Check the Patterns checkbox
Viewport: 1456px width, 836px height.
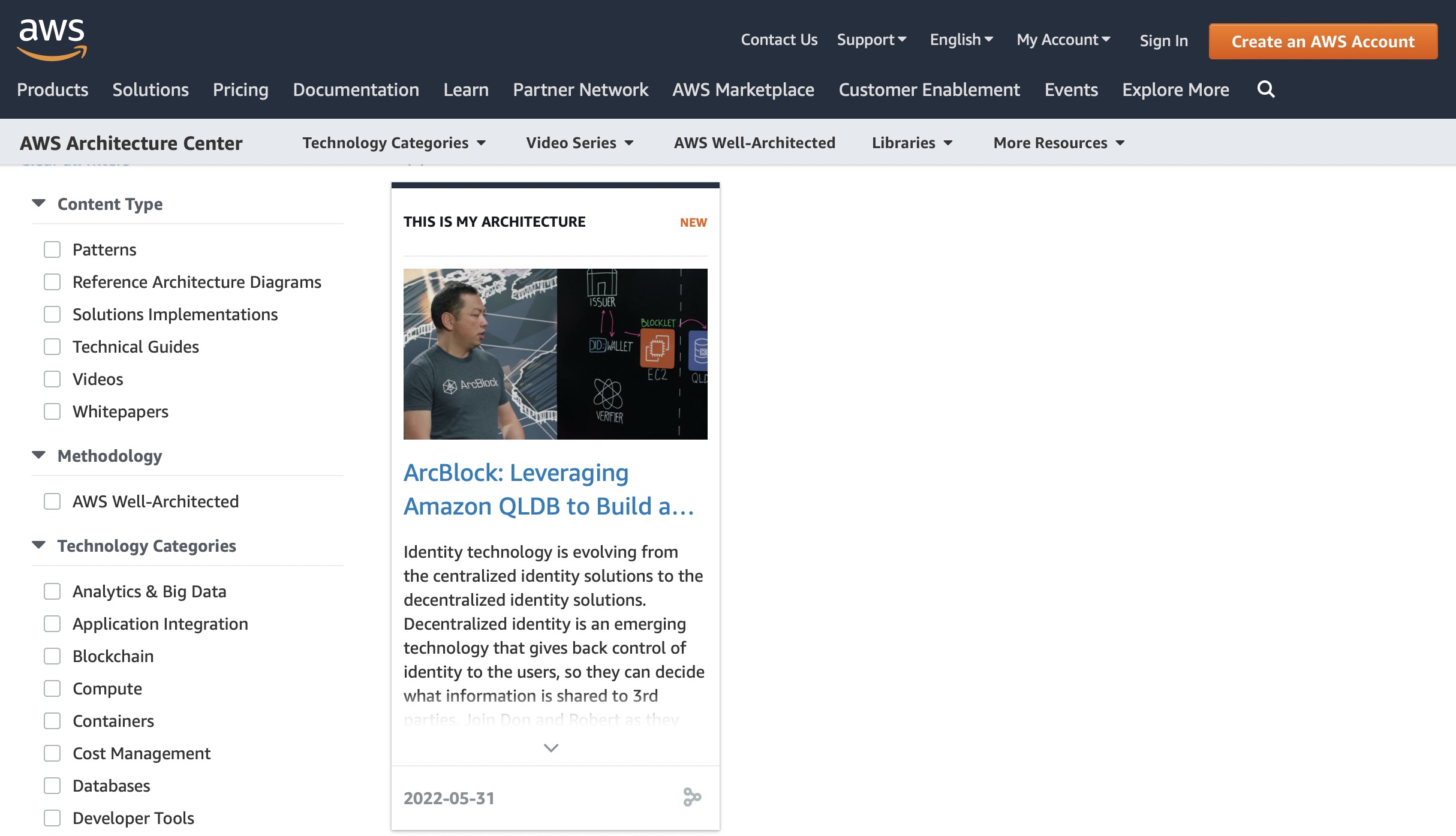tap(52, 249)
